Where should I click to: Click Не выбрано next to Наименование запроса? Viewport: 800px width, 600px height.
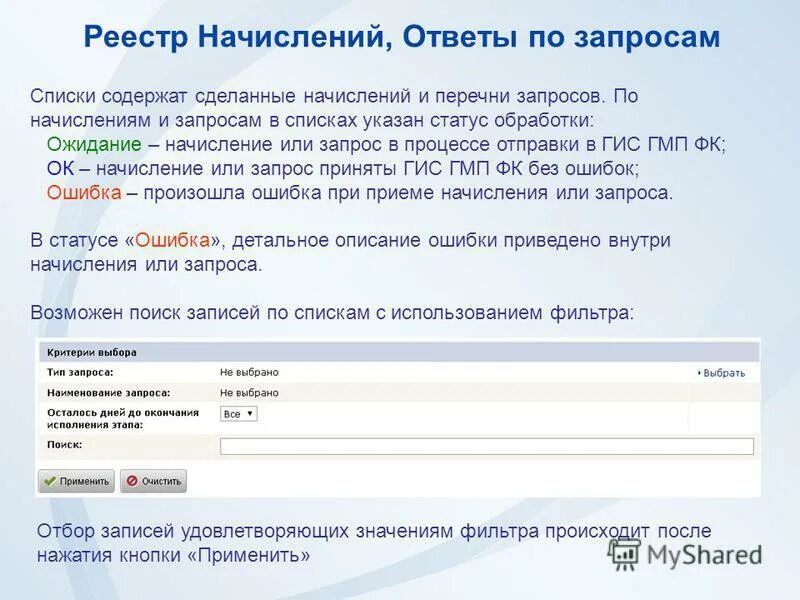[249, 393]
